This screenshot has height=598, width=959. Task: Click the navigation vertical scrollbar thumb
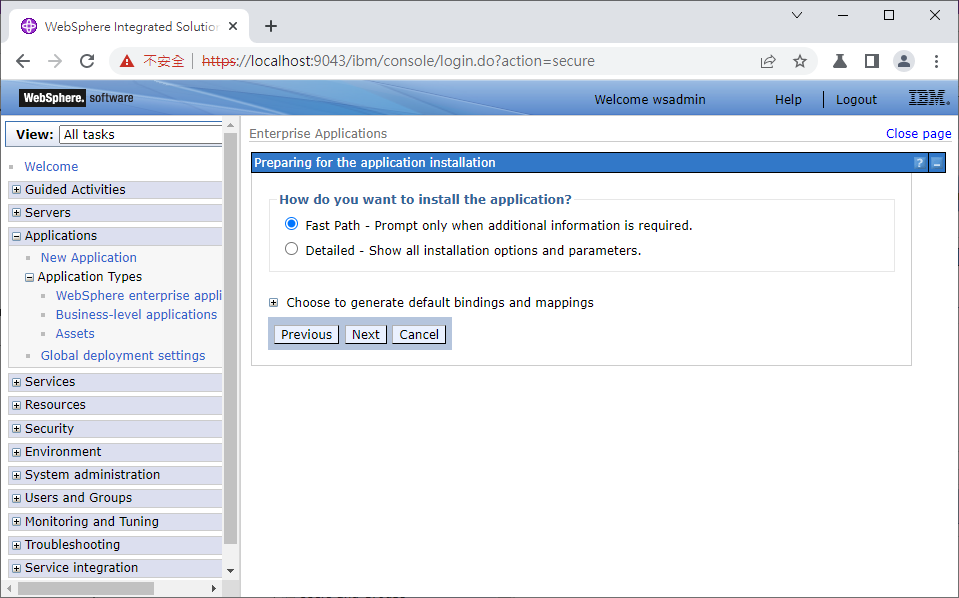[231, 338]
